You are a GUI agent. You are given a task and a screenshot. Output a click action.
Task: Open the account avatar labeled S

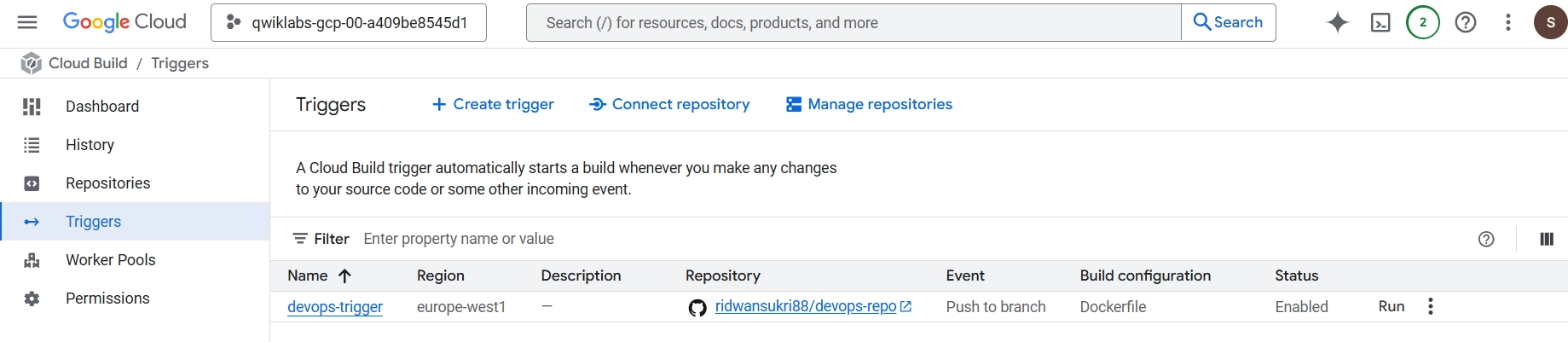(1550, 23)
